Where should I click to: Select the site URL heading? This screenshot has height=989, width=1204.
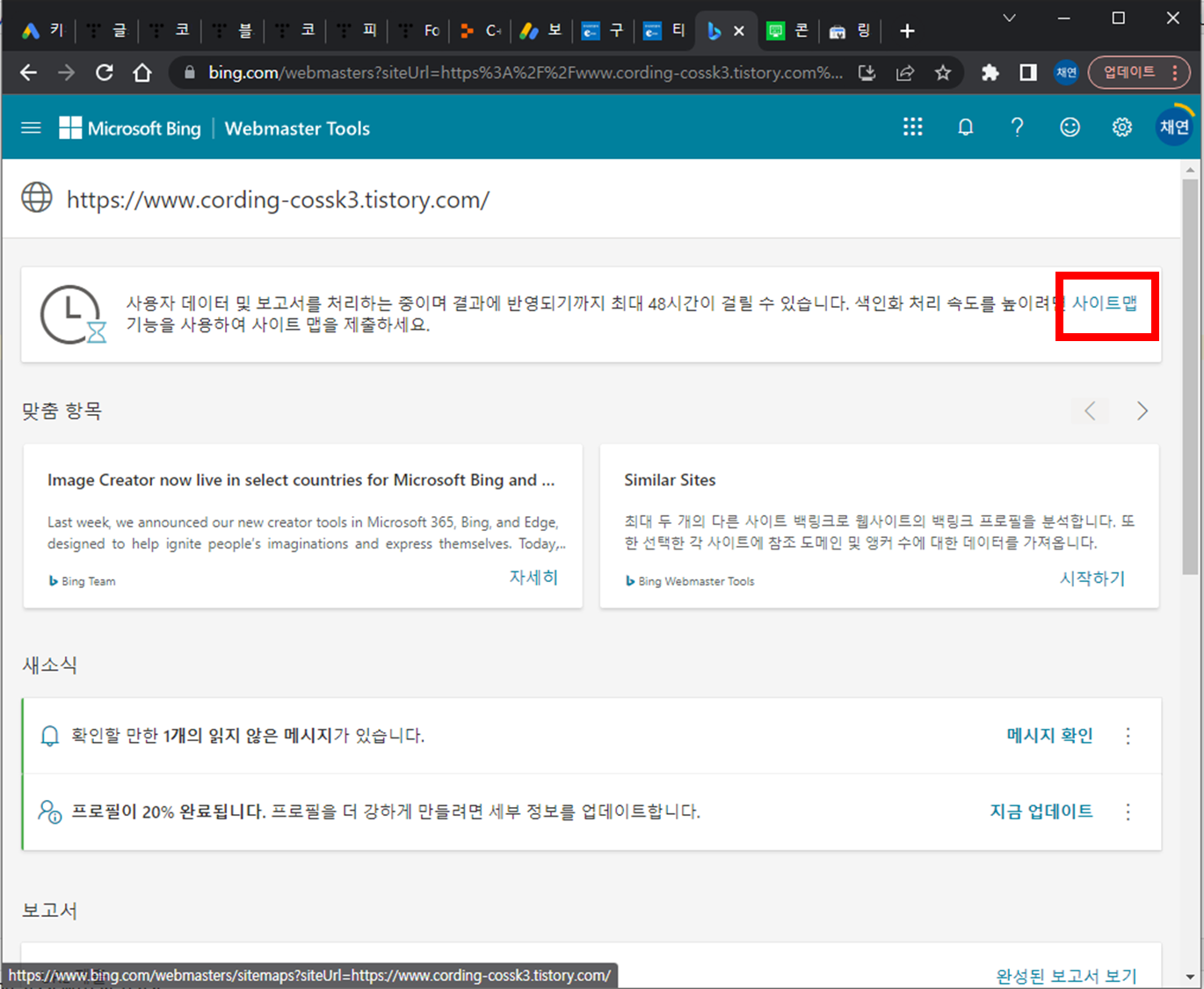tap(278, 200)
